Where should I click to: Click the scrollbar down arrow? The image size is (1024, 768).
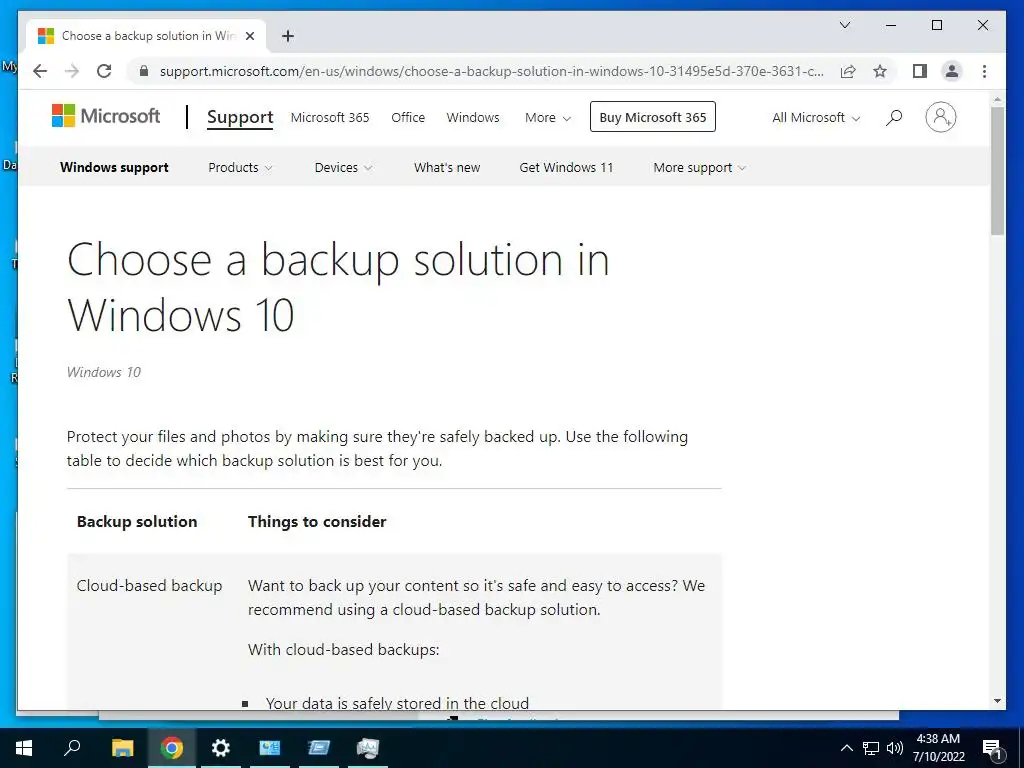997,701
